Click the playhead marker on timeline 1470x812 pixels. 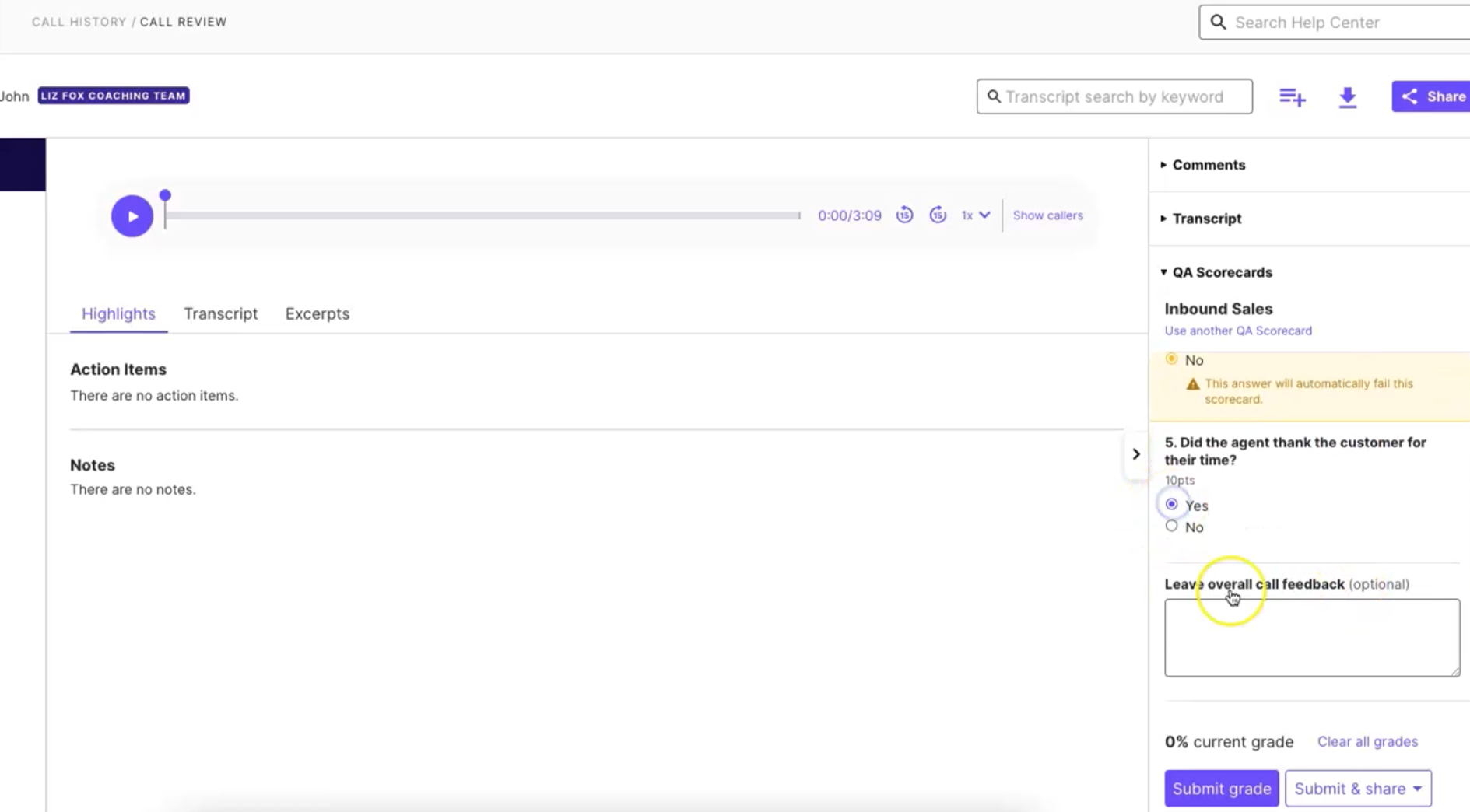point(165,195)
